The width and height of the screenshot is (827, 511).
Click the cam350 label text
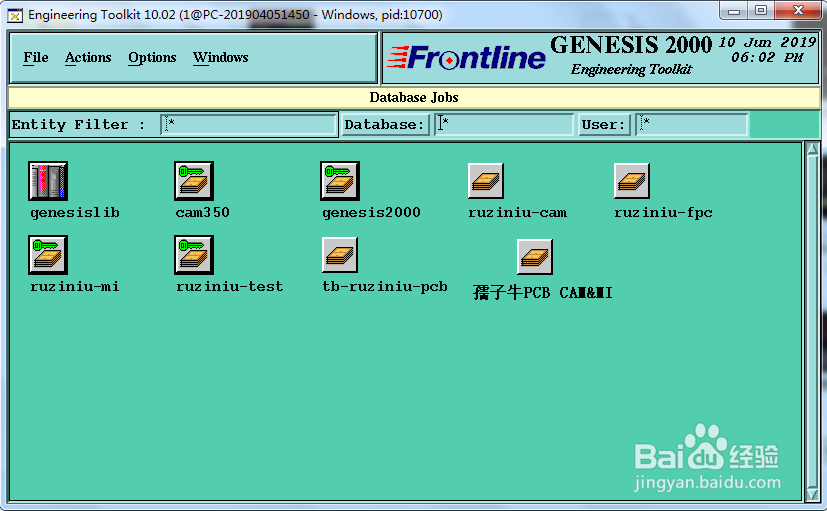tap(203, 213)
